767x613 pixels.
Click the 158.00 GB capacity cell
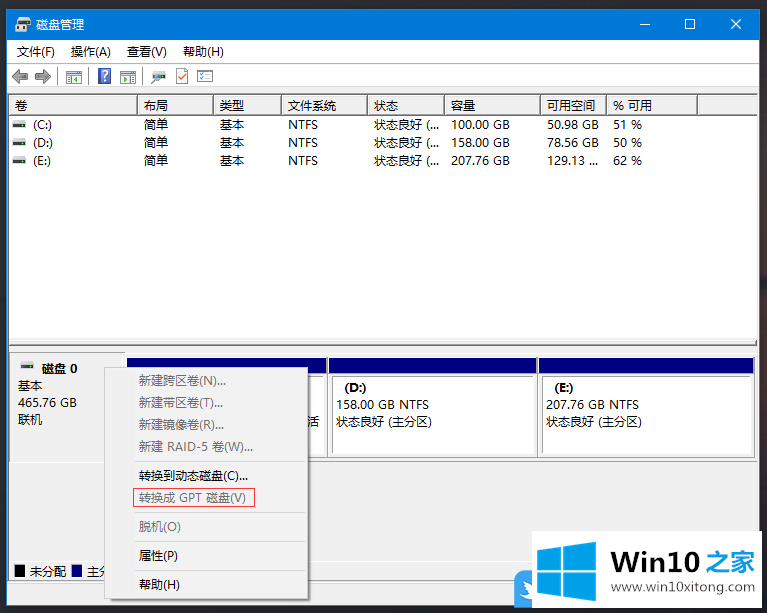tap(480, 143)
